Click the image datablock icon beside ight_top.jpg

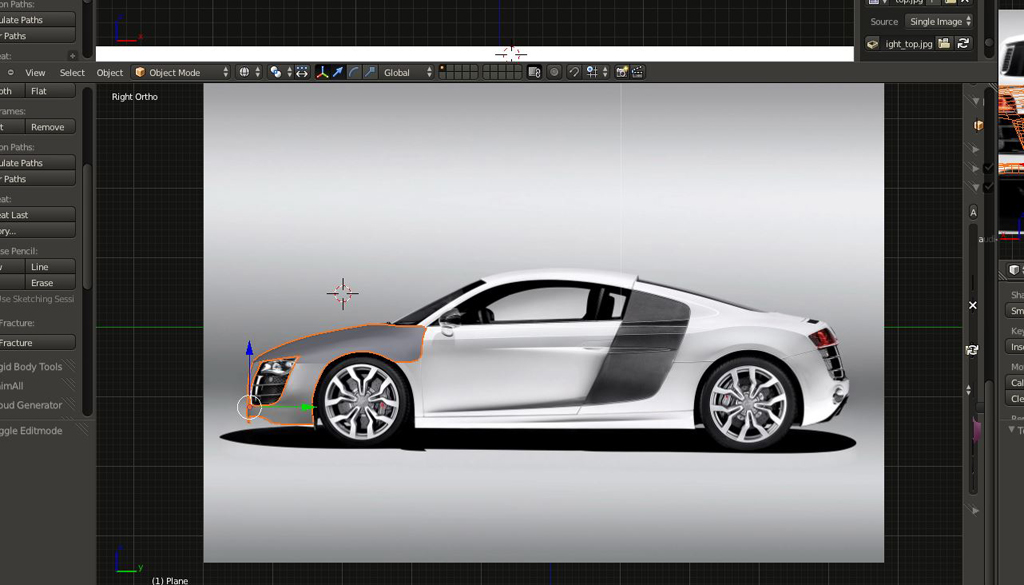pyautogui.click(x=872, y=44)
